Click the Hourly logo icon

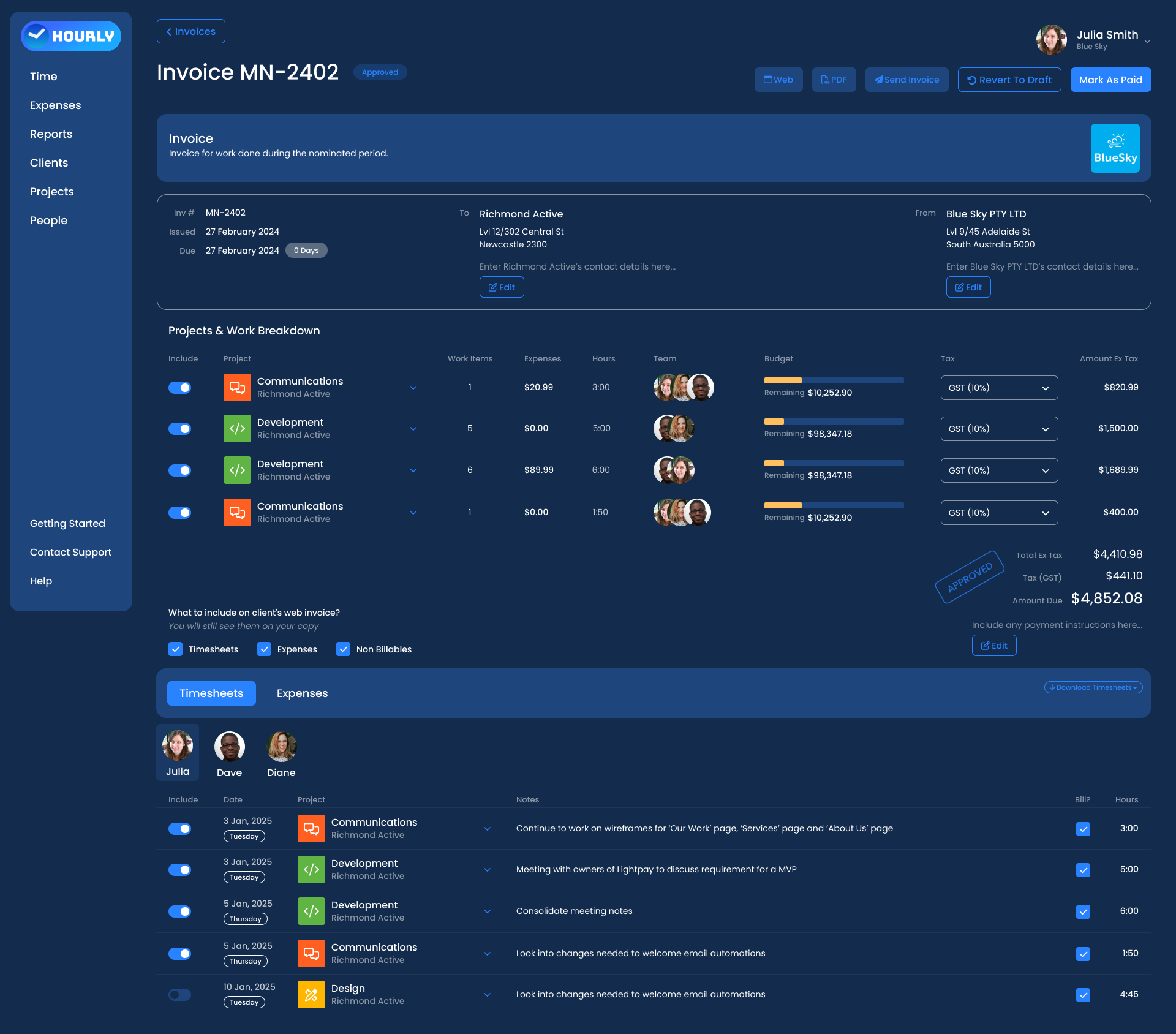(37, 36)
